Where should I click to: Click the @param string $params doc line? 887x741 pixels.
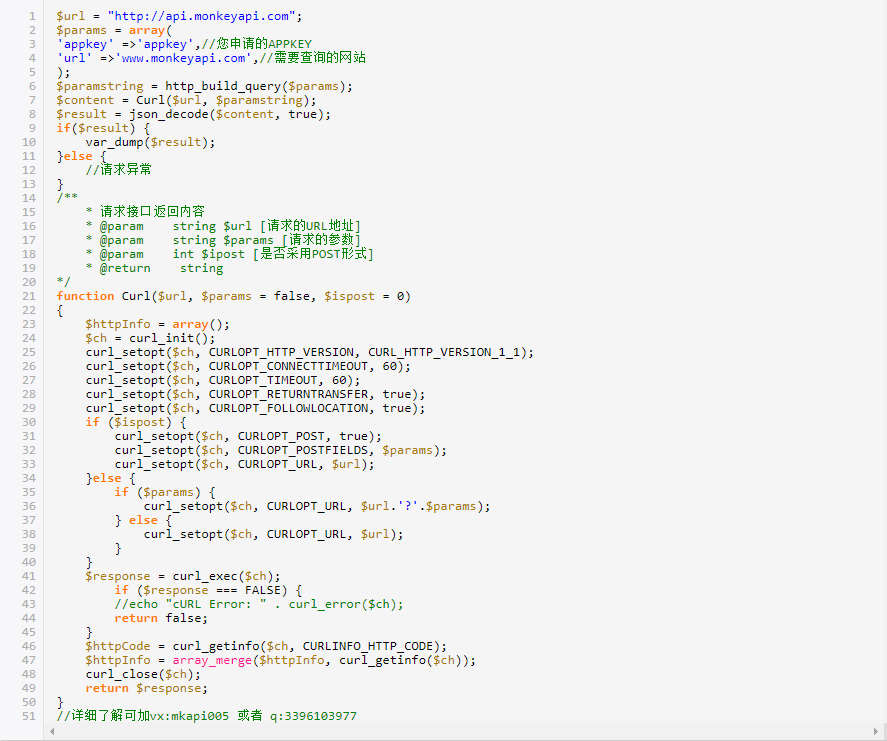pyautogui.click(x=223, y=240)
